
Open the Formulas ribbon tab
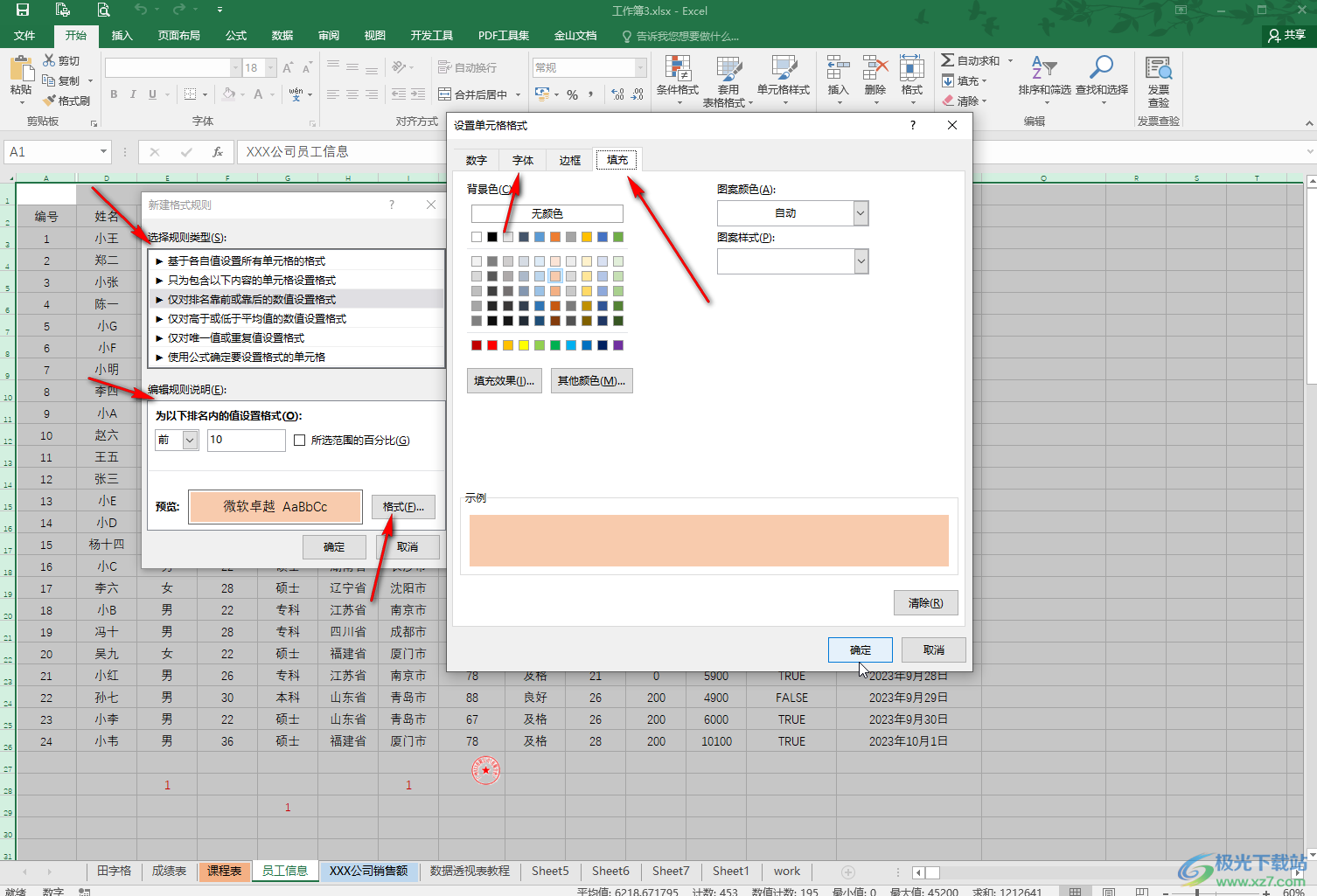[x=236, y=36]
